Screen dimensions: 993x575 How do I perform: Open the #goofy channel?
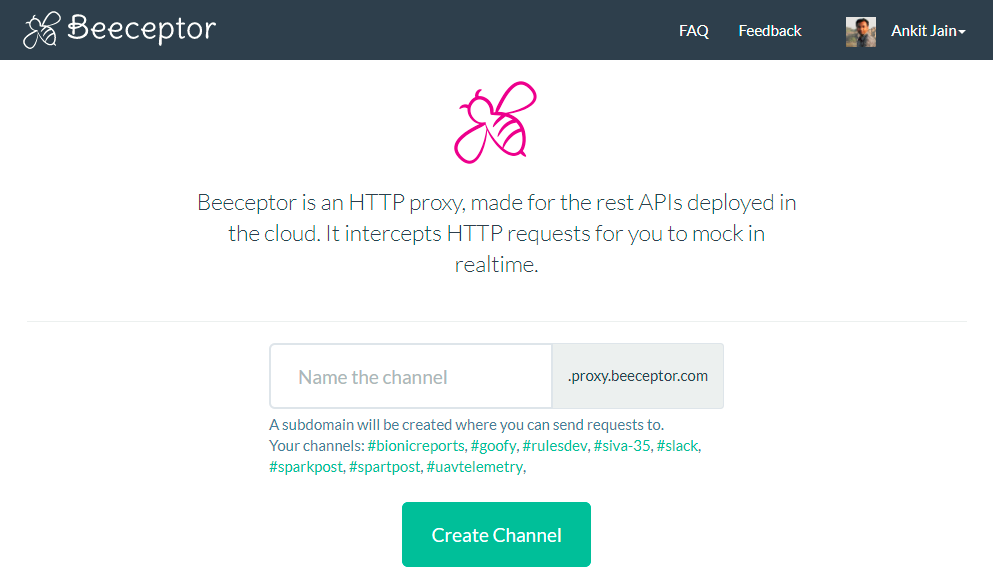(493, 446)
